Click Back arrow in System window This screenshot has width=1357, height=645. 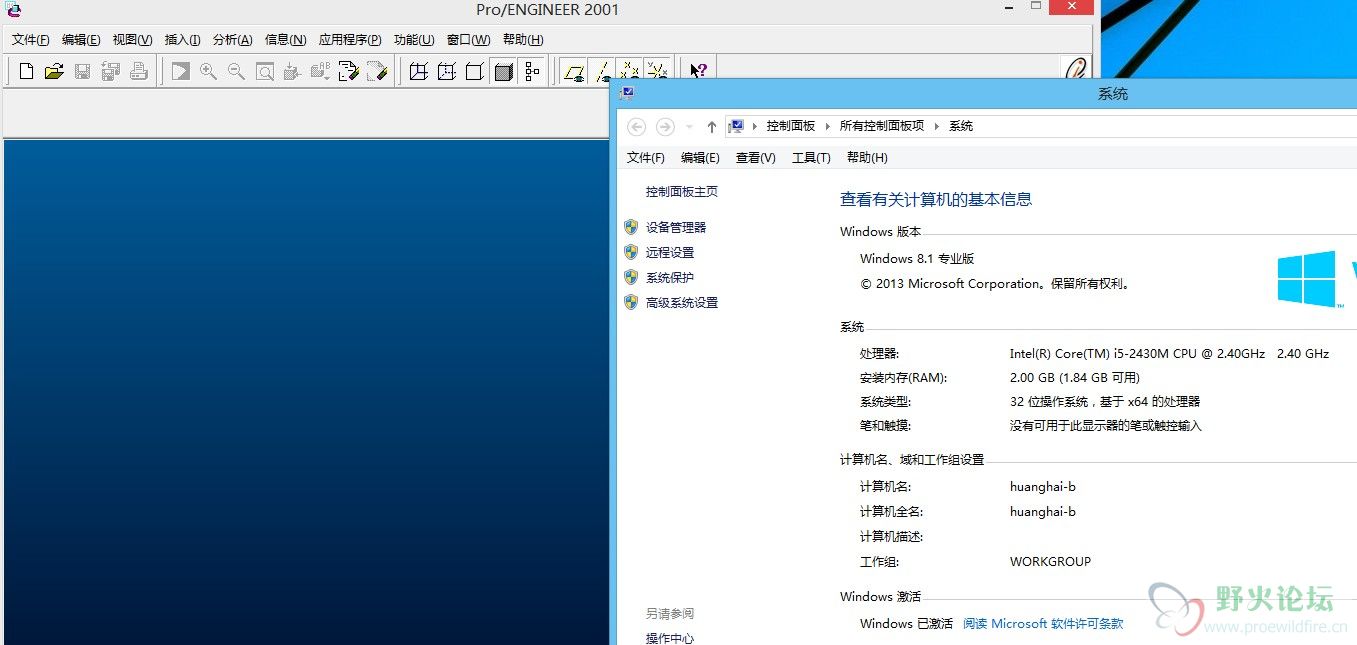637,127
